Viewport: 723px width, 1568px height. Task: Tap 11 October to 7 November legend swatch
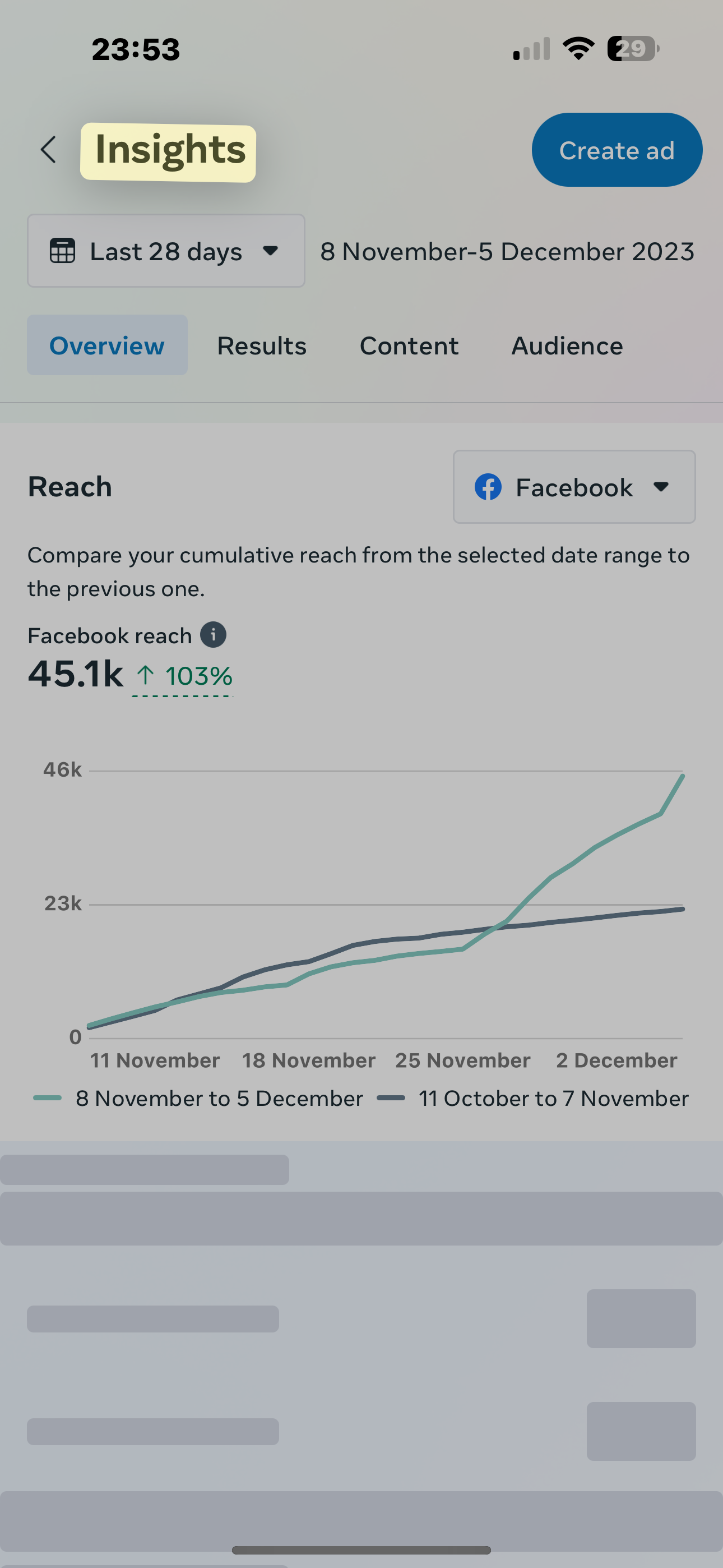391,1098
